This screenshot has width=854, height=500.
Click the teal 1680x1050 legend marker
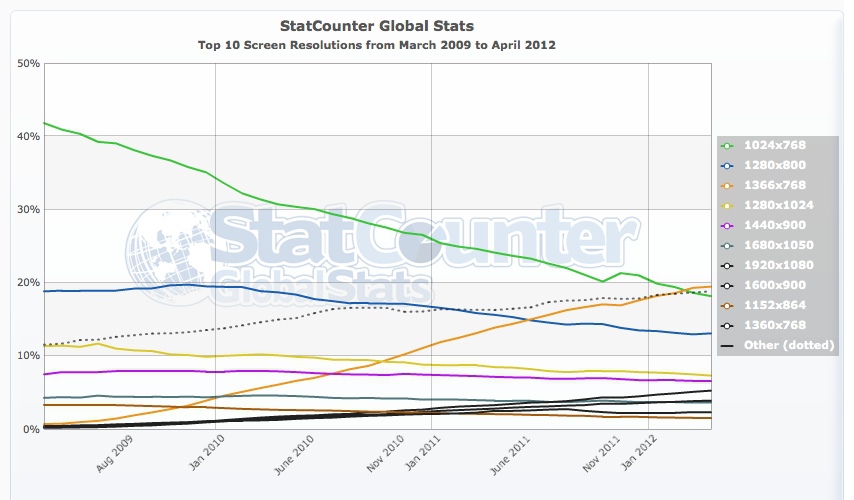(x=727, y=246)
